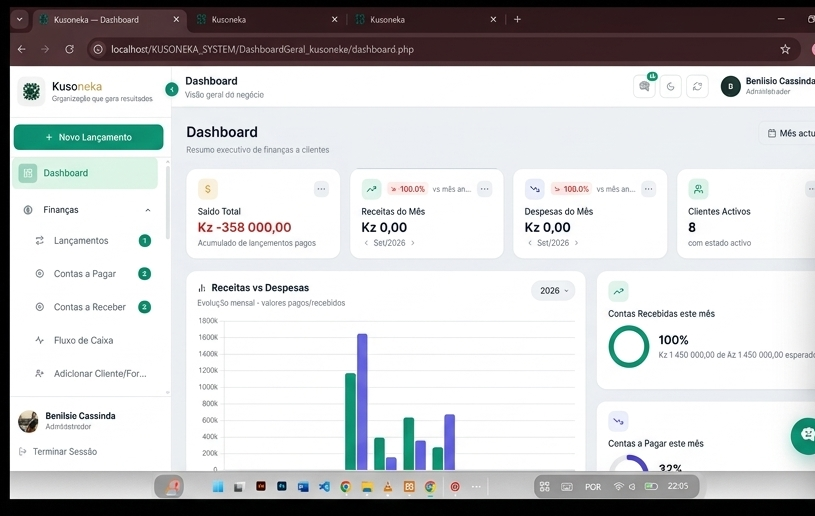Go to next month in Receitas do Mês

tap(413, 243)
